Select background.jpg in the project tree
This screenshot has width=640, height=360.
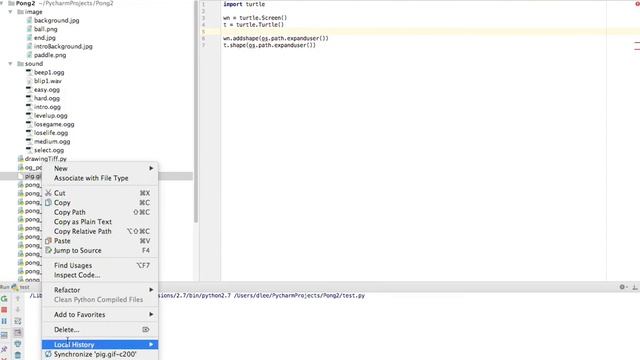pyautogui.click(x=57, y=20)
